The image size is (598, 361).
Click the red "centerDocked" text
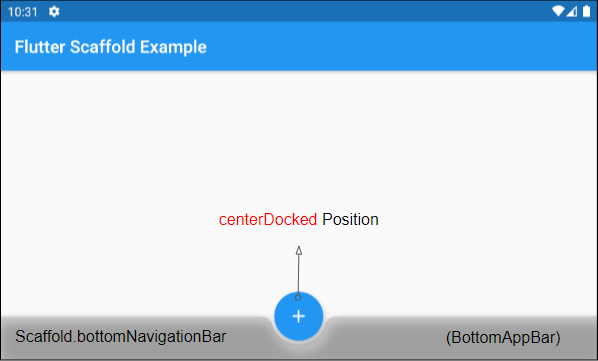pos(268,220)
